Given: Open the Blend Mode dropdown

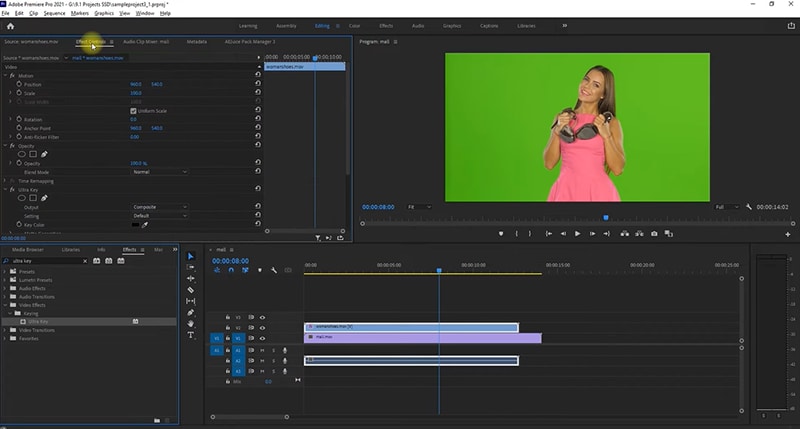Looking at the screenshot, I should 159,172.
